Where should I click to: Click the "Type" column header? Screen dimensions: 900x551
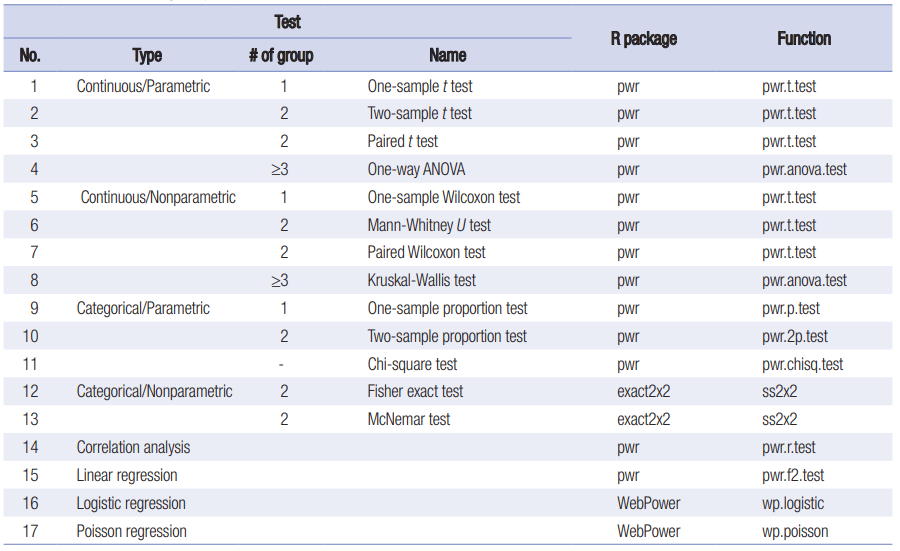coord(147,56)
